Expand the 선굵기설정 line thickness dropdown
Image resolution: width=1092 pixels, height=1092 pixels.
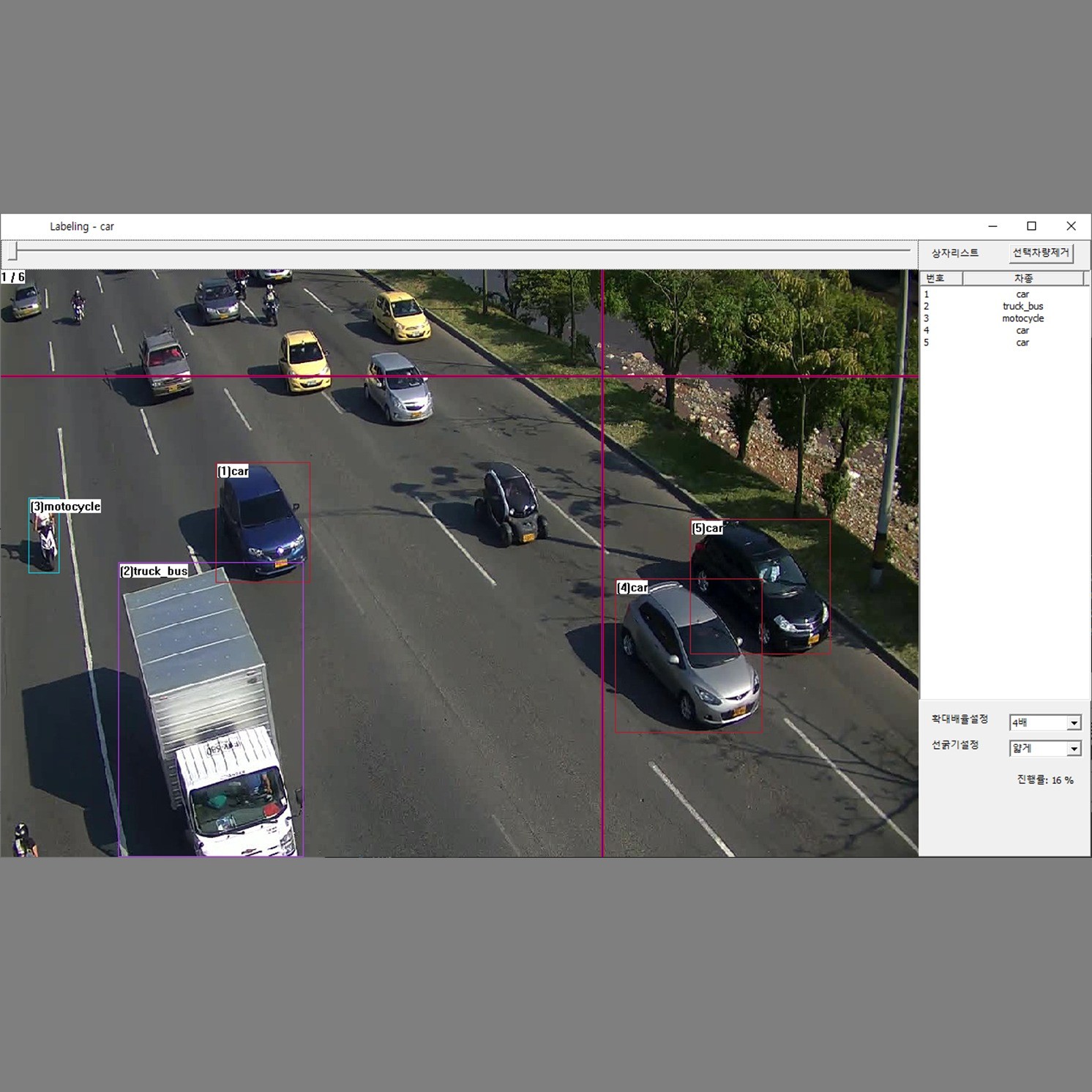point(1073,749)
